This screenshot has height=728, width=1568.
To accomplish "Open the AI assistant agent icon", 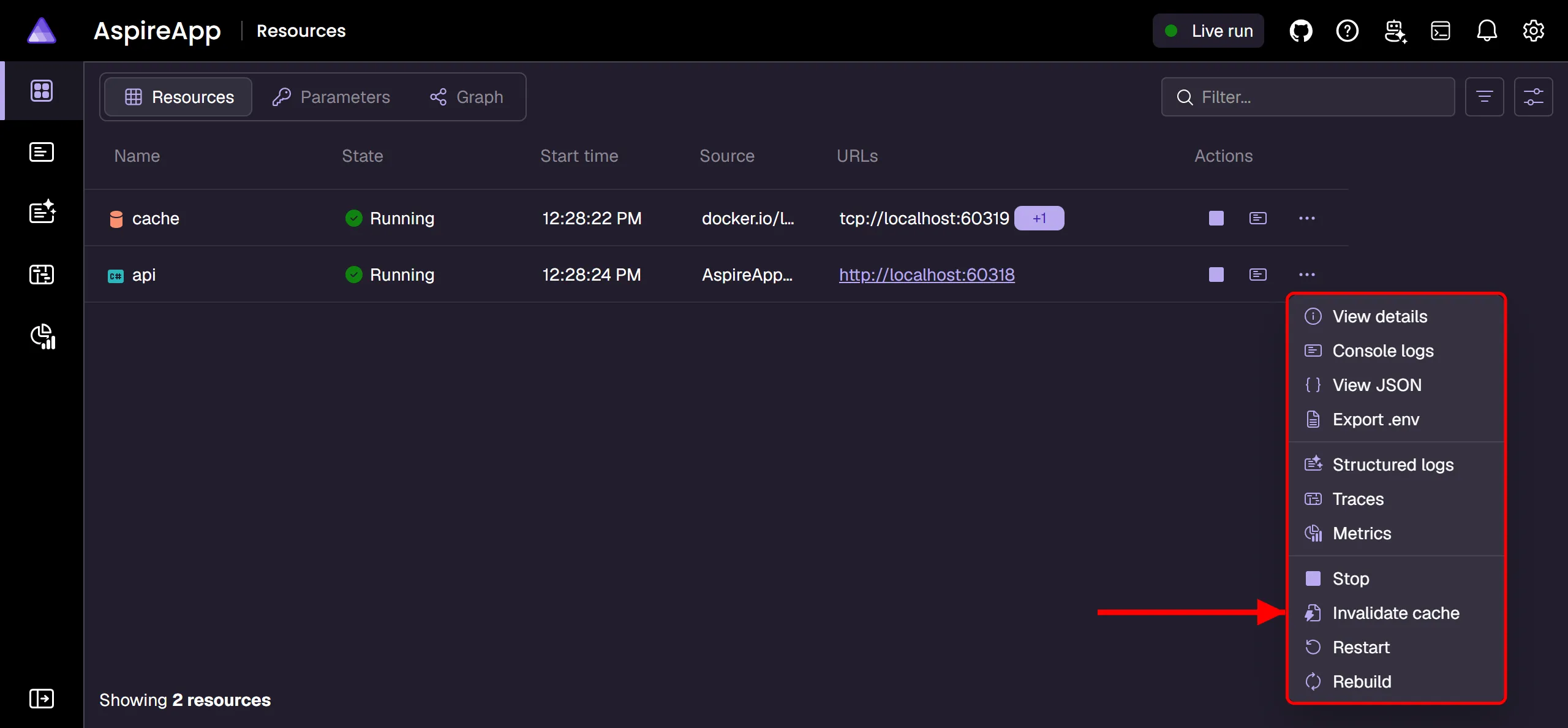I will 1395,31.
